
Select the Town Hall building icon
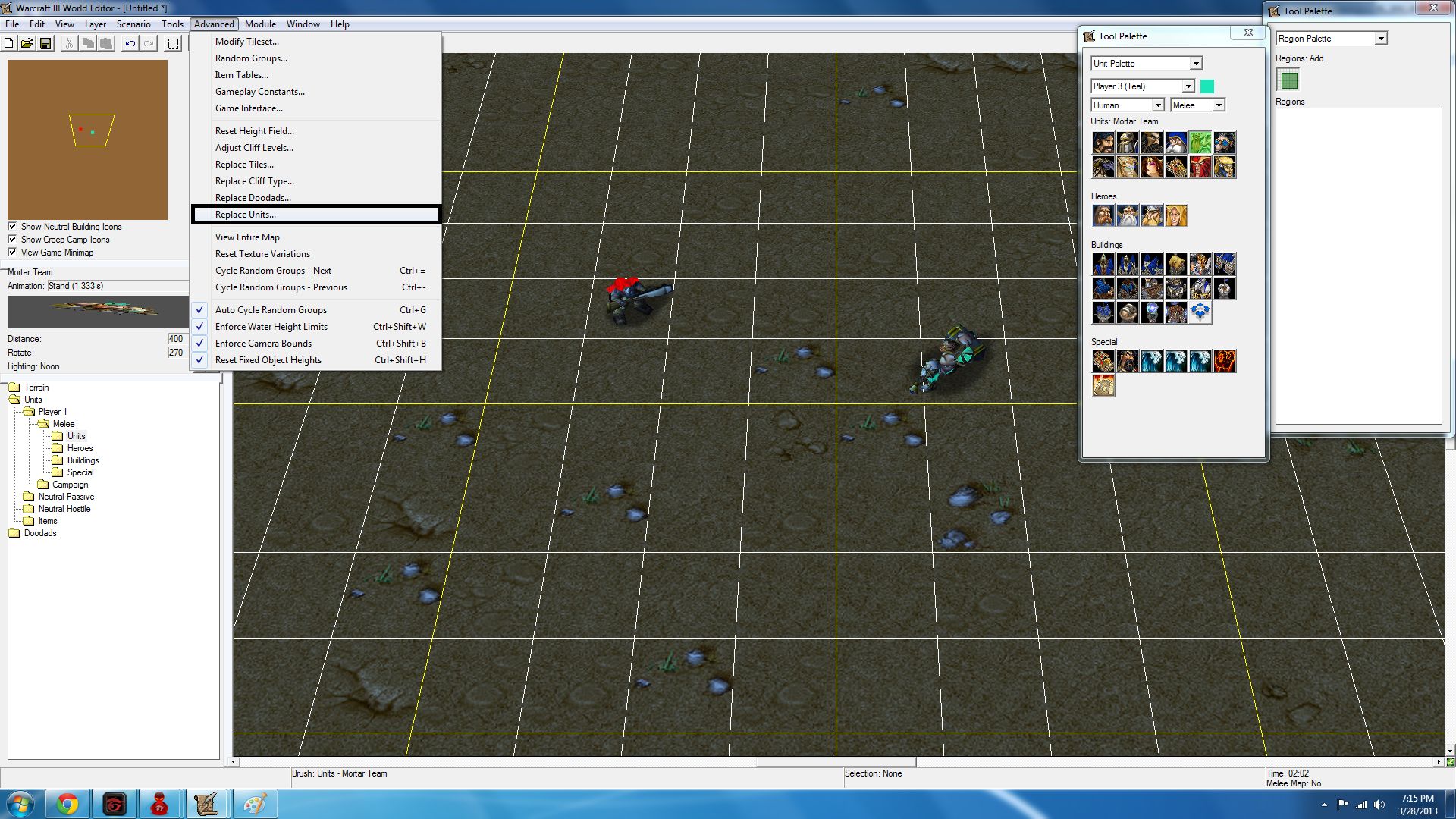pyautogui.click(x=1103, y=264)
